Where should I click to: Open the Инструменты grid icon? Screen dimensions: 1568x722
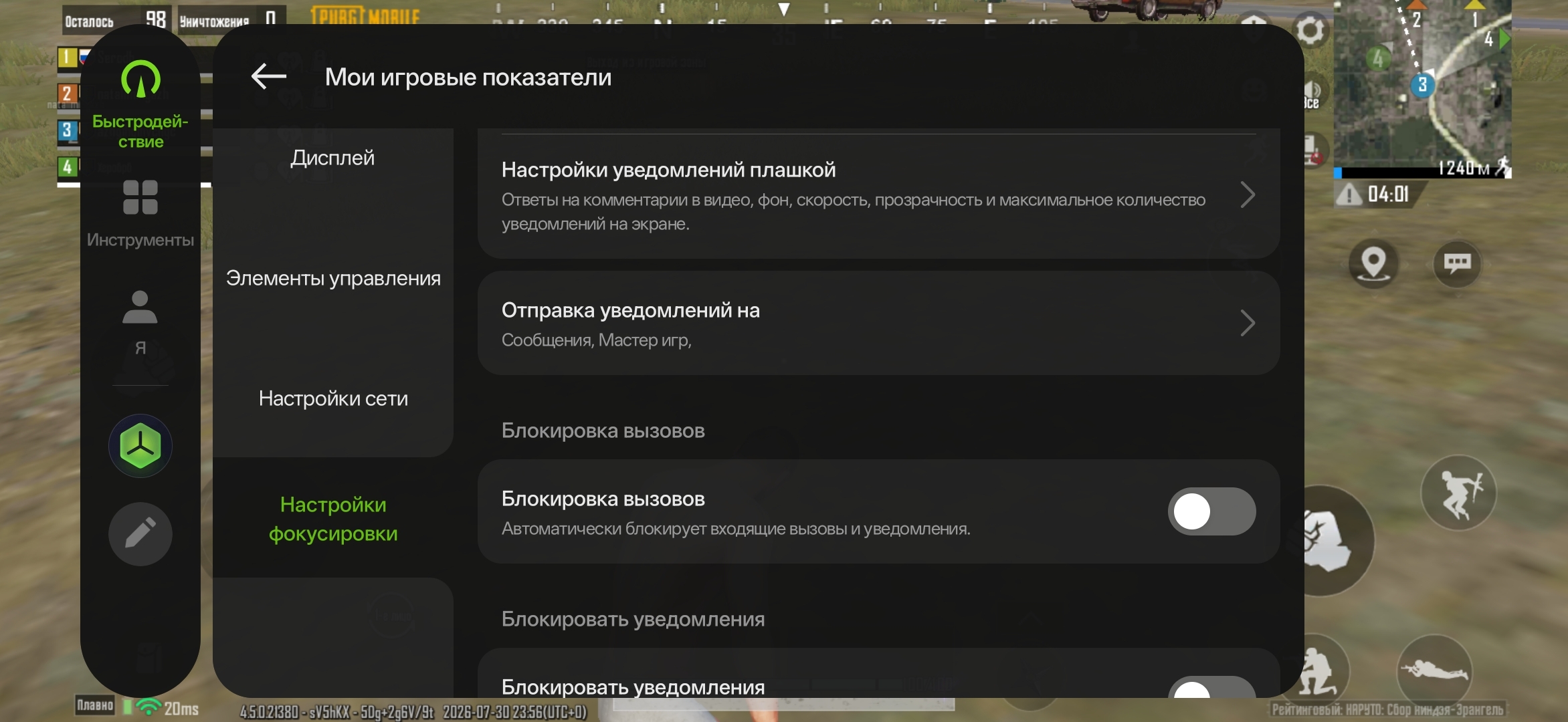(140, 197)
